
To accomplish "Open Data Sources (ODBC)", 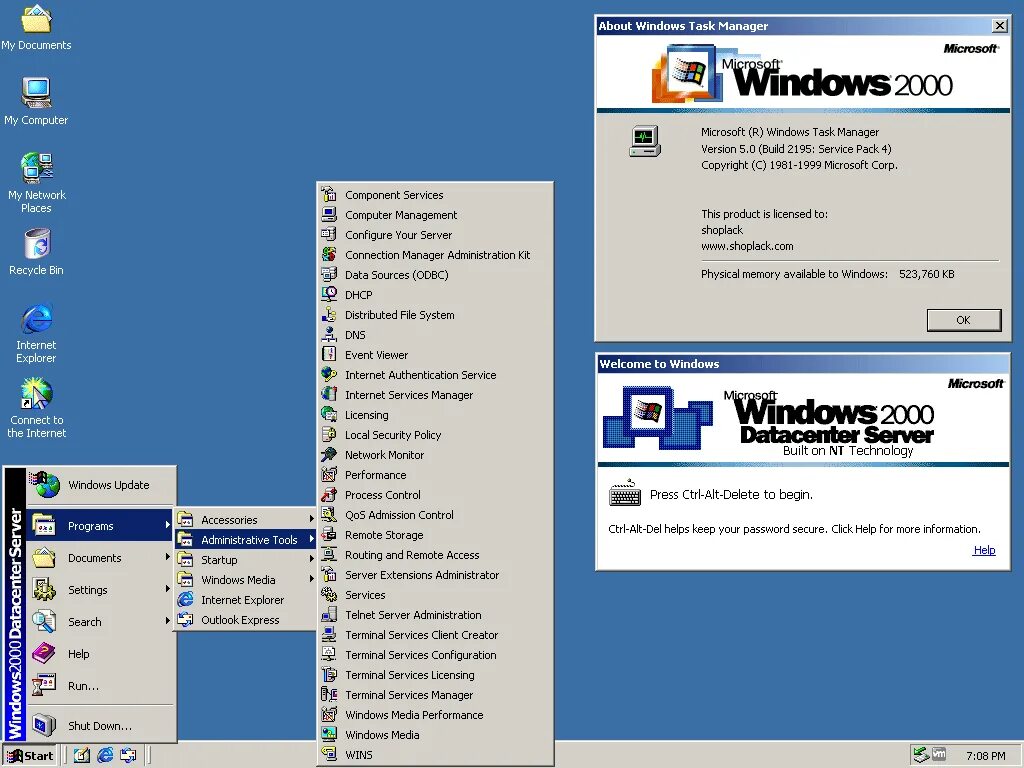I will (x=435, y=274).
